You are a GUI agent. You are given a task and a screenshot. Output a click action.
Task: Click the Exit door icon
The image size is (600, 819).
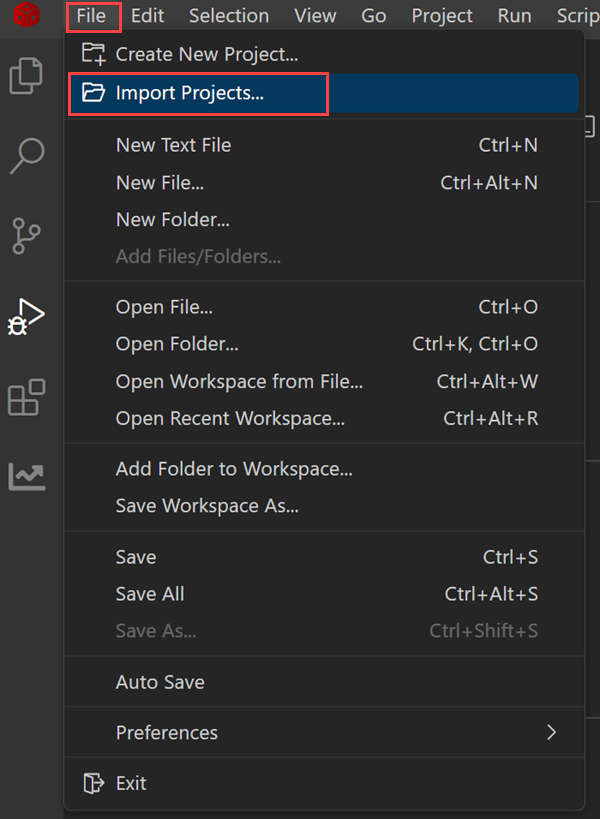94,783
